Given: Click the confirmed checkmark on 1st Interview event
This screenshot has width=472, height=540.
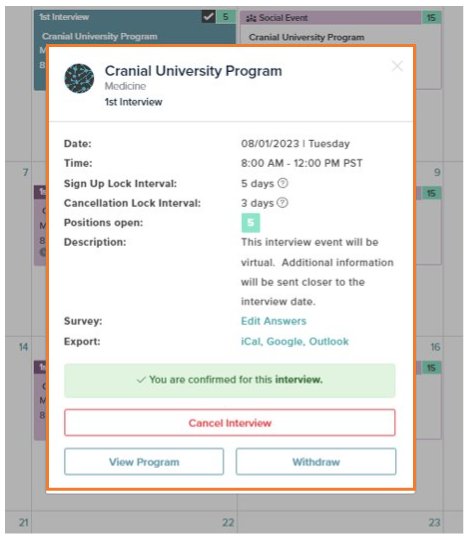Looking at the screenshot, I should click(209, 17).
